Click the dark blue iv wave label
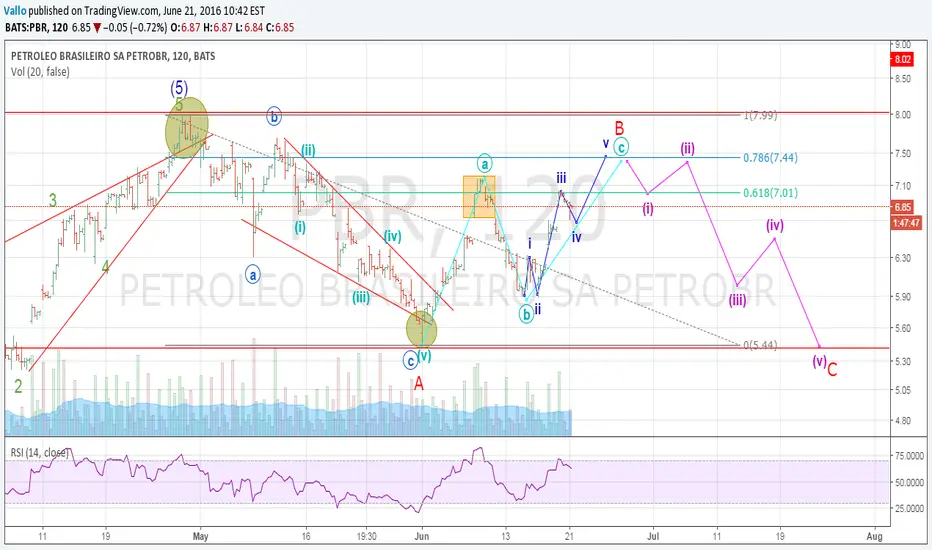The image size is (932, 550). click(577, 237)
